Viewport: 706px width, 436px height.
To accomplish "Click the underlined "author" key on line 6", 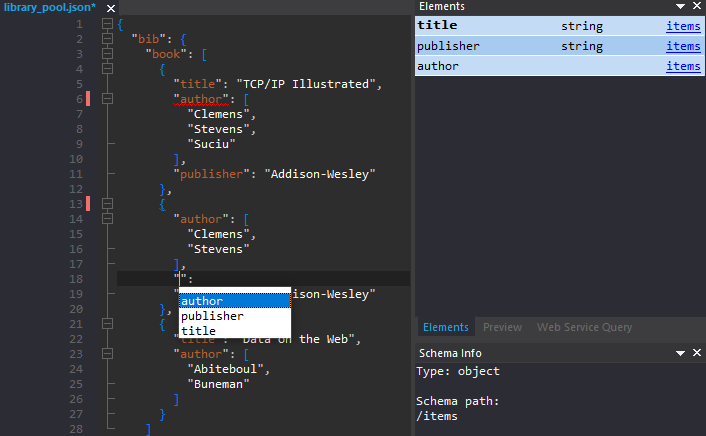I will coord(201,99).
